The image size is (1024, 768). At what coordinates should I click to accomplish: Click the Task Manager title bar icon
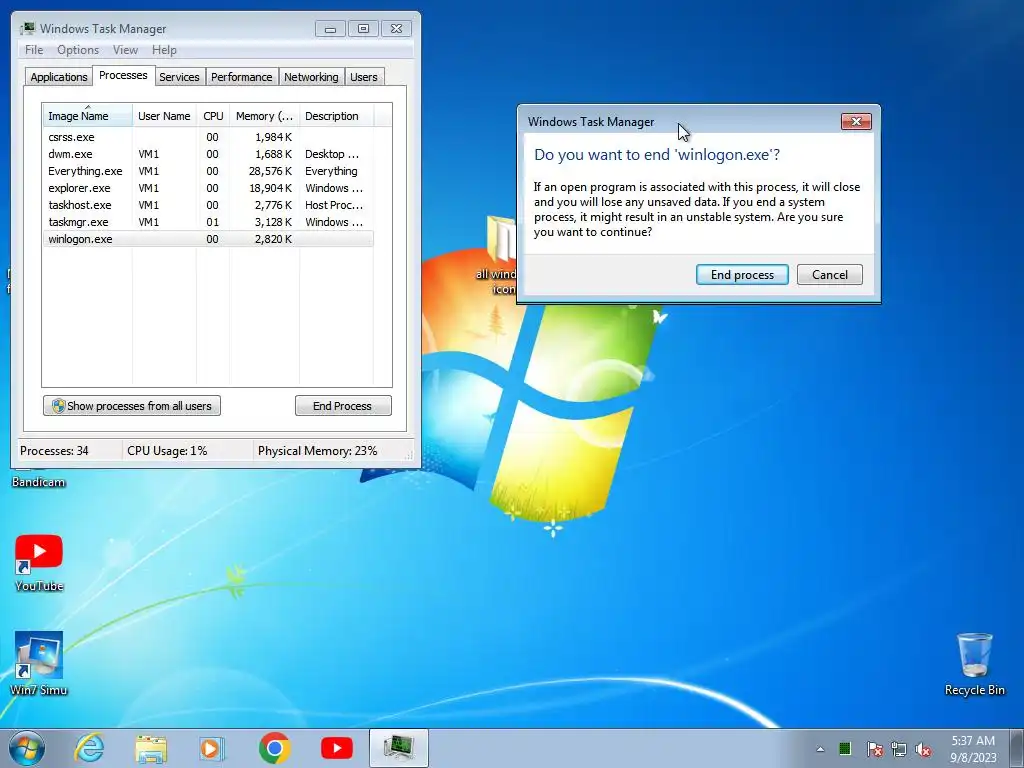point(27,28)
